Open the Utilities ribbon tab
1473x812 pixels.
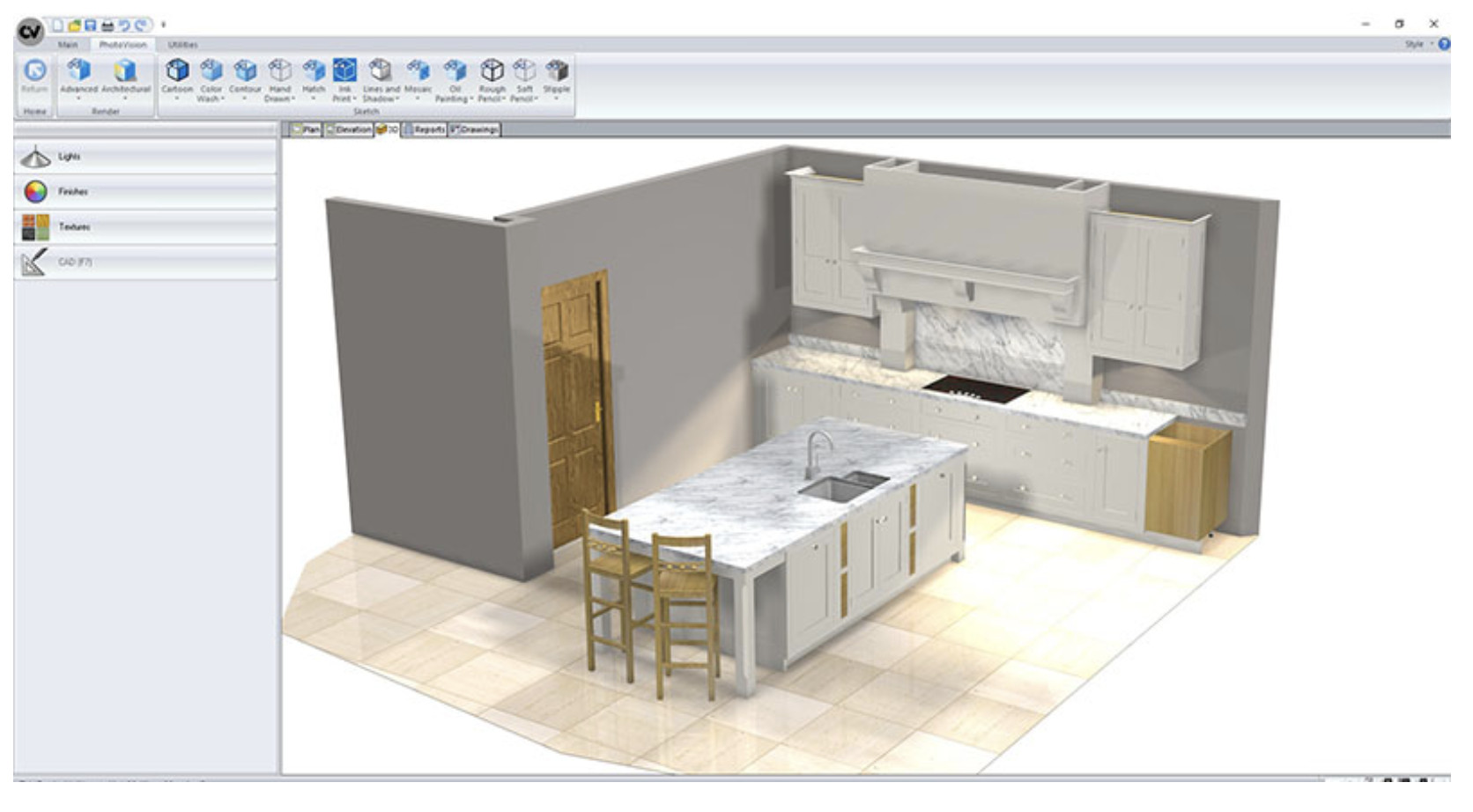click(x=182, y=44)
